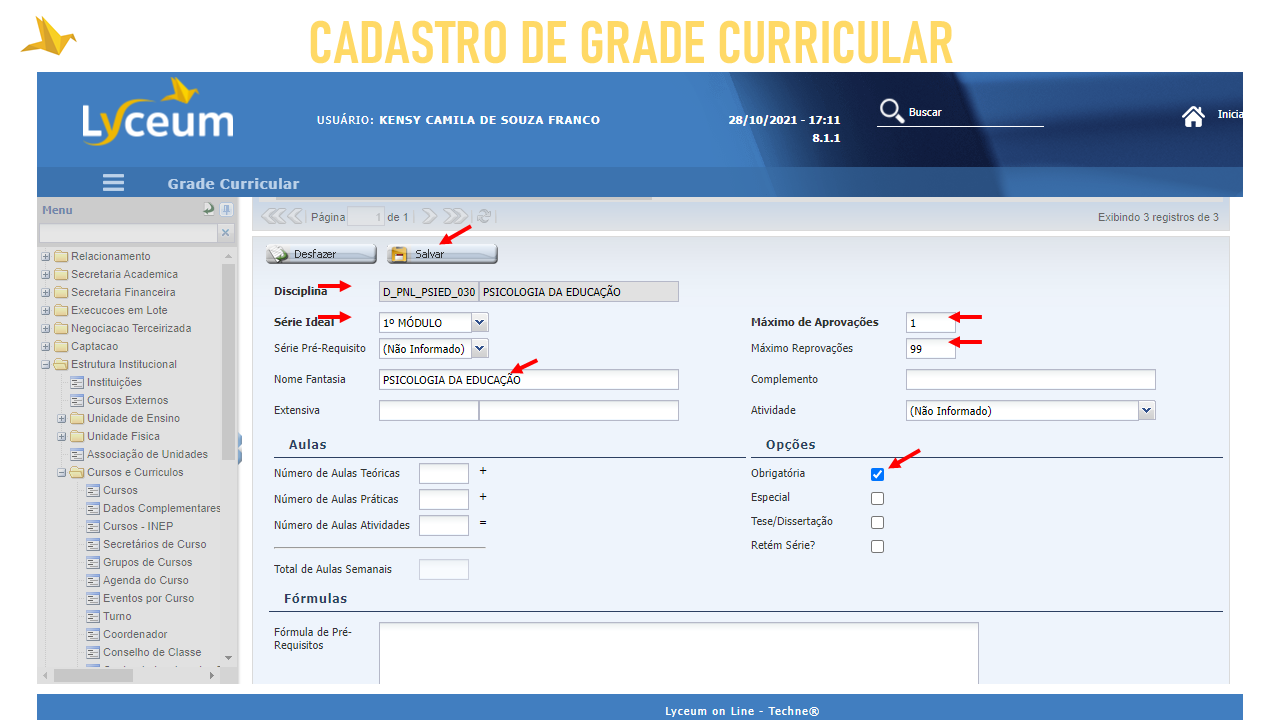The image size is (1280, 720).
Task: Open the hamburger menu beside Grade Curricular
Action: pos(113,182)
